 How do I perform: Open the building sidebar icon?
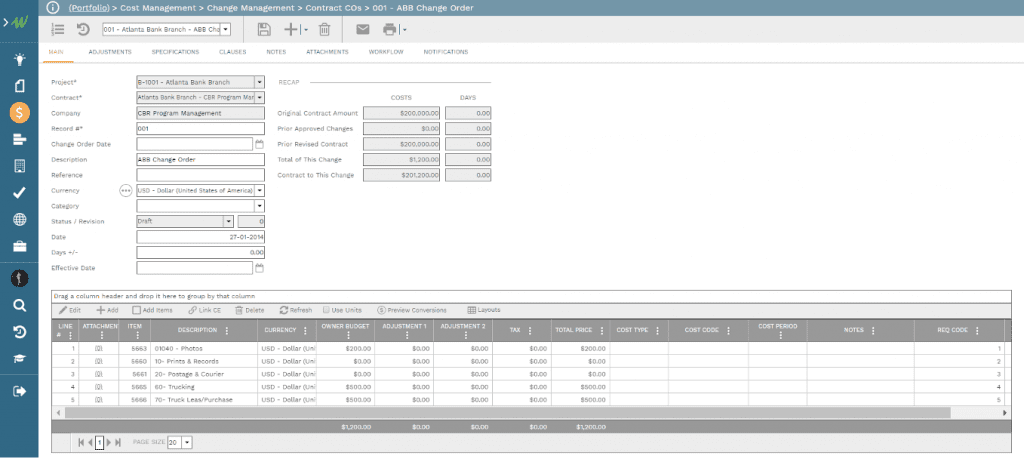tap(20, 166)
